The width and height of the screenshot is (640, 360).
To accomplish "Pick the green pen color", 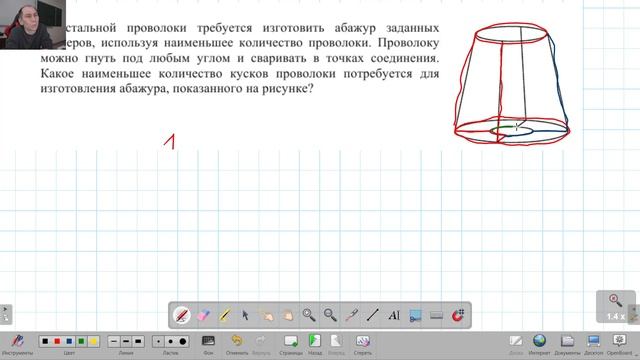I will tap(81, 341).
